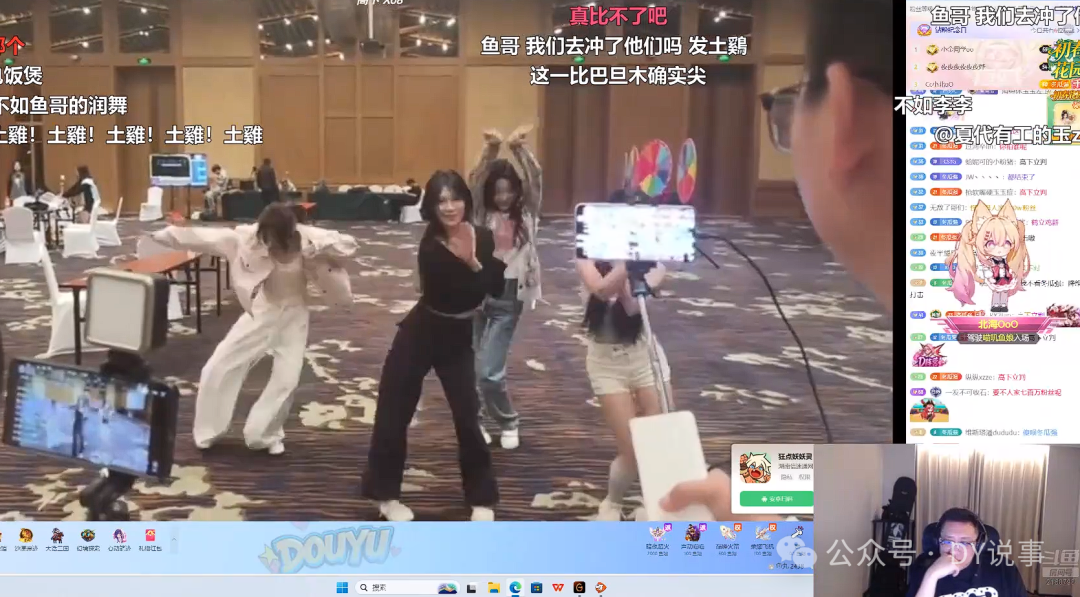1080x597 pixels.
Task: Open the game ad app icon
Action: pos(756,468)
